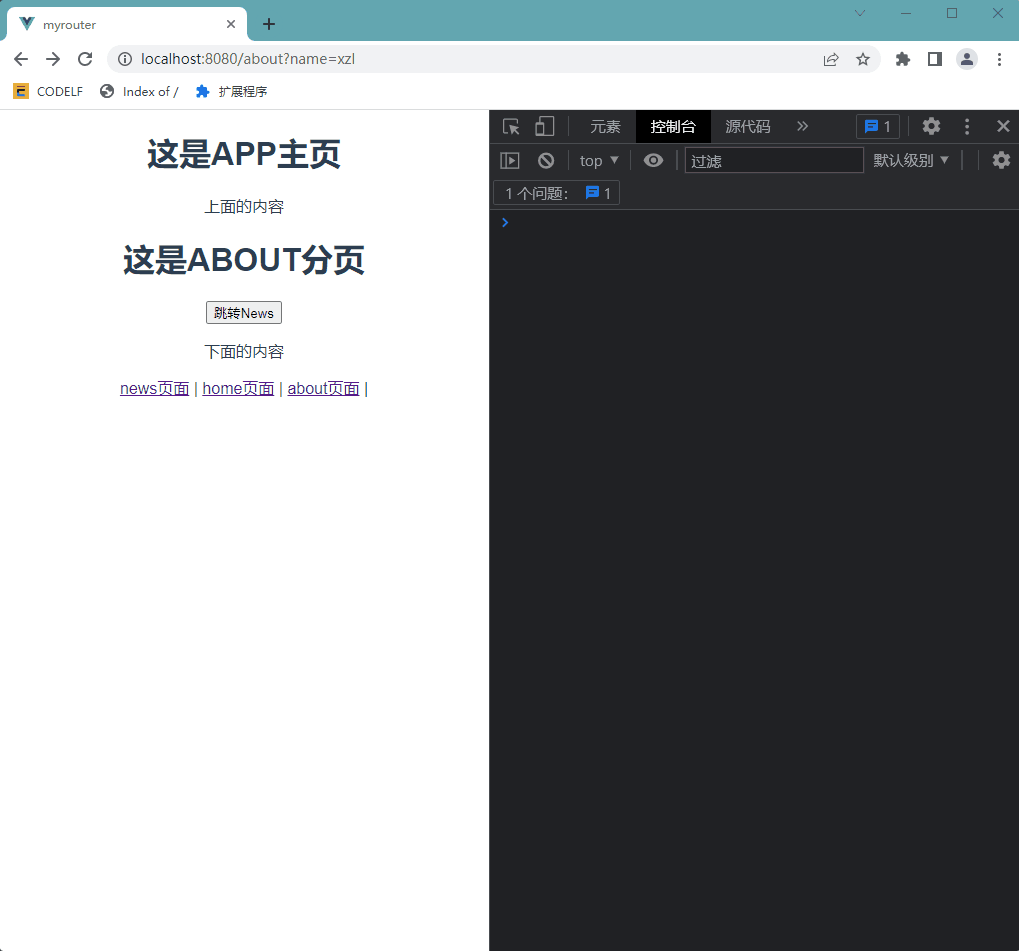Open DevTools settings gear

click(931, 126)
